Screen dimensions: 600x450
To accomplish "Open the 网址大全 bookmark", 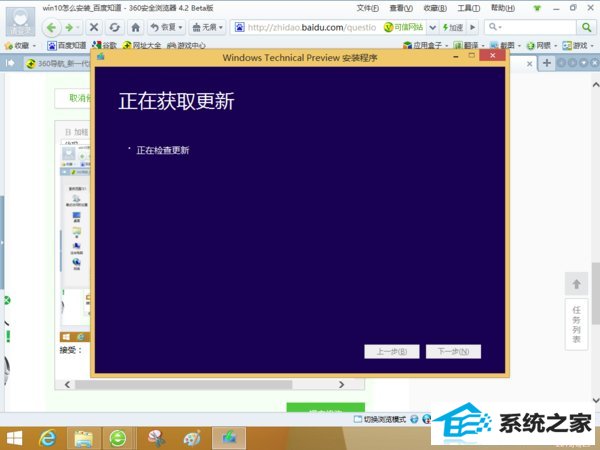I will (141, 46).
